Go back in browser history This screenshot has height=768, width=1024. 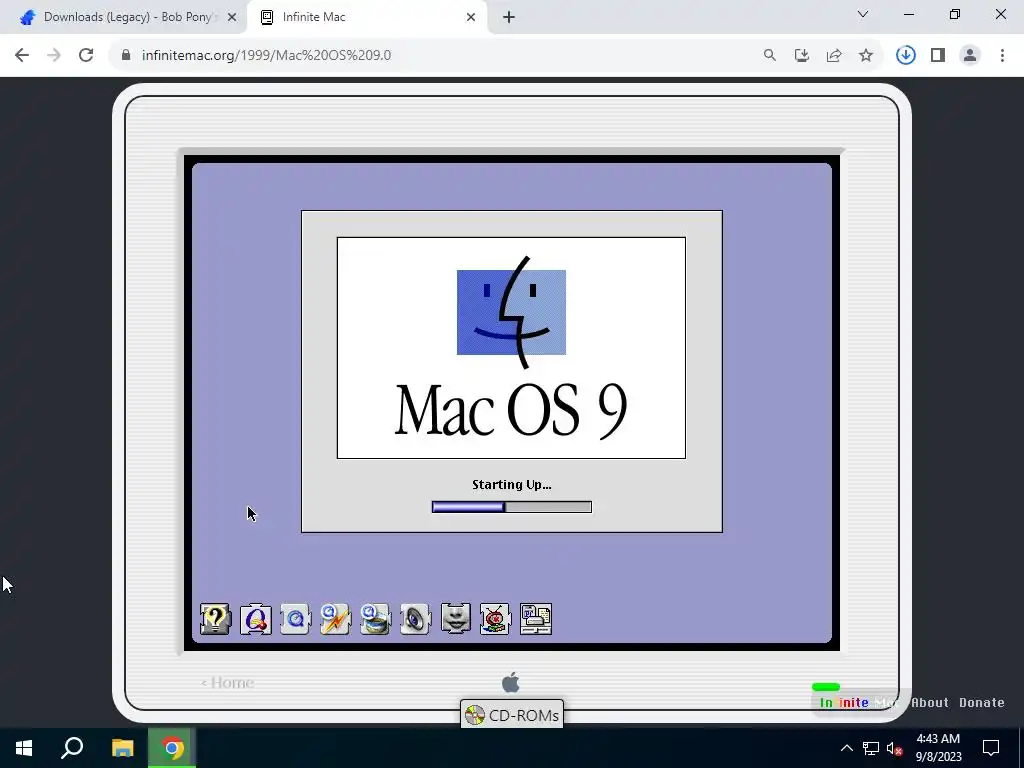[x=22, y=55]
